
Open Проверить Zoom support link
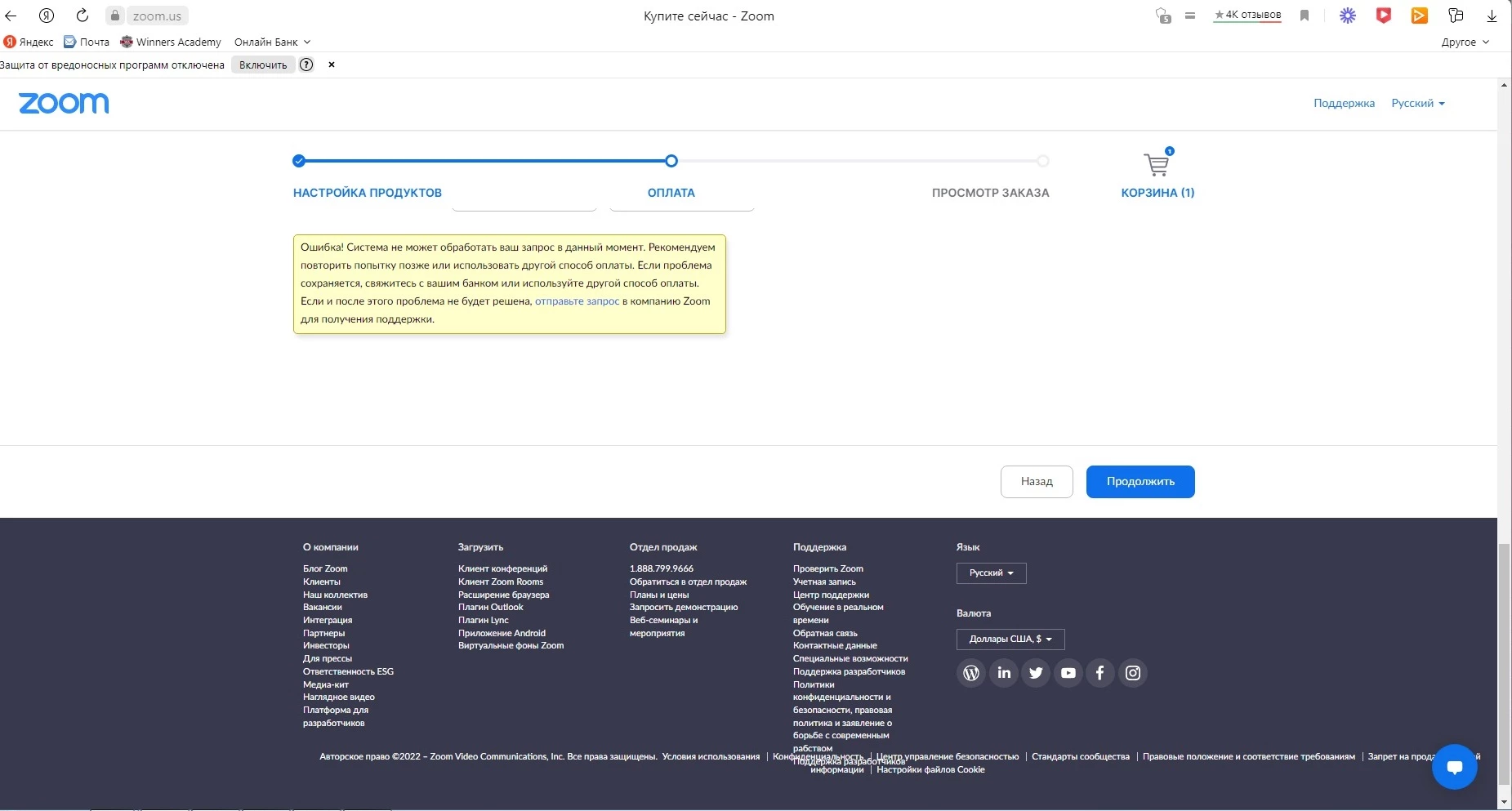click(828, 568)
